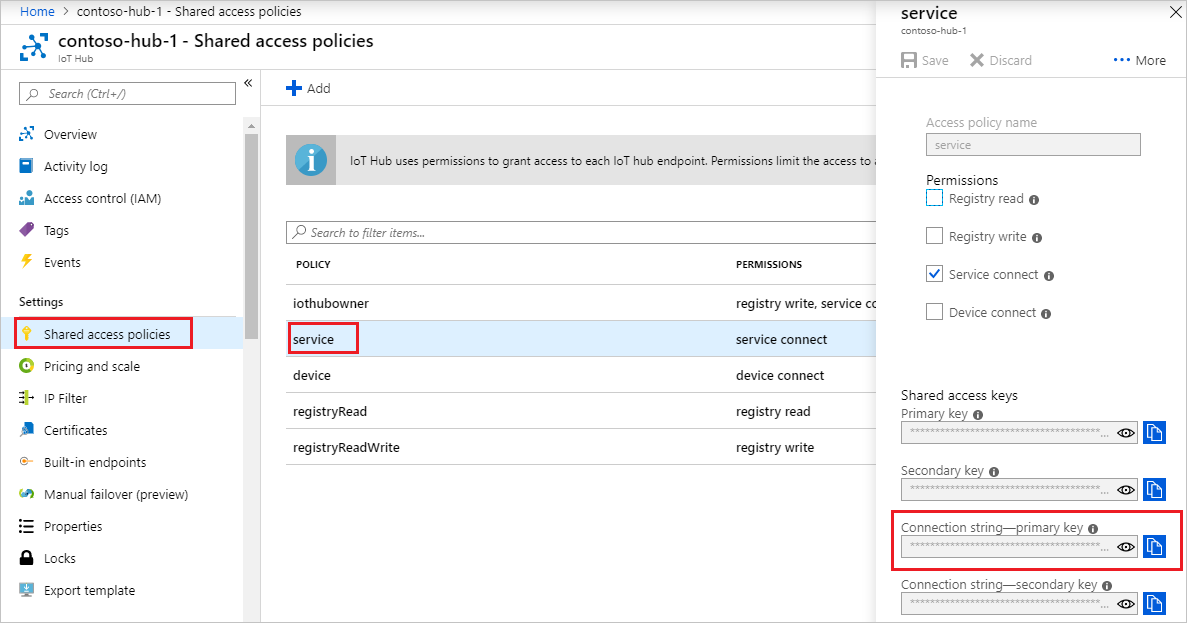Open the More options menu
This screenshot has width=1187, height=623.
pyautogui.click(x=1139, y=60)
